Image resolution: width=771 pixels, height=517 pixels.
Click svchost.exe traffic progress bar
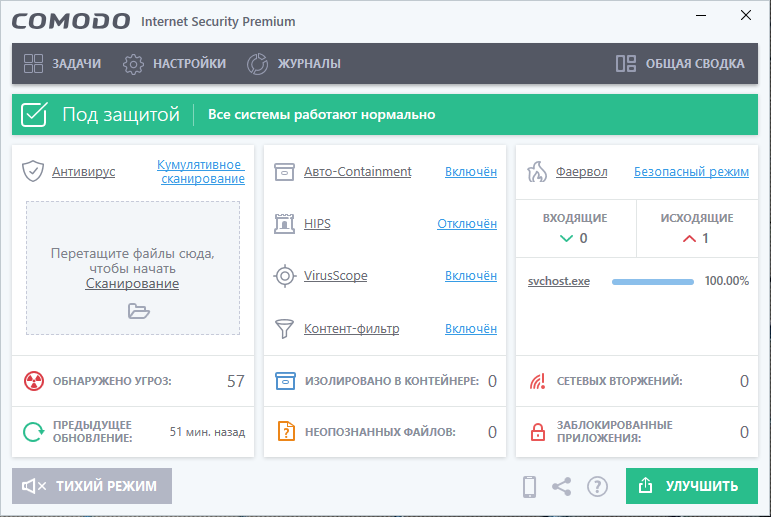pos(652,281)
